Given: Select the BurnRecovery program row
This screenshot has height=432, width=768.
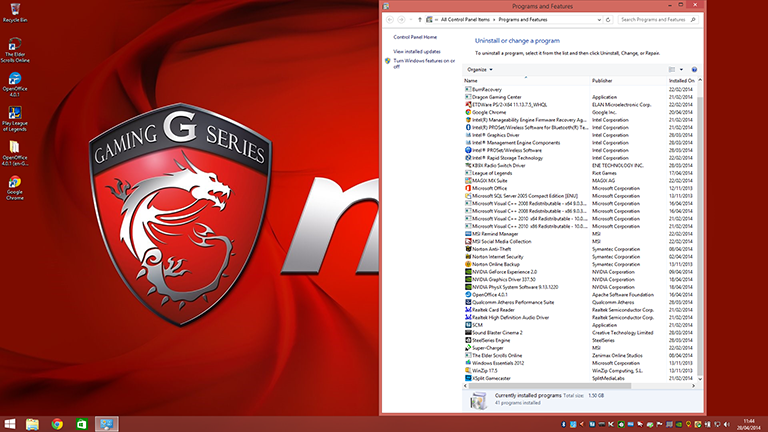Looking at the screenshot, I should [x=579, y=90].
